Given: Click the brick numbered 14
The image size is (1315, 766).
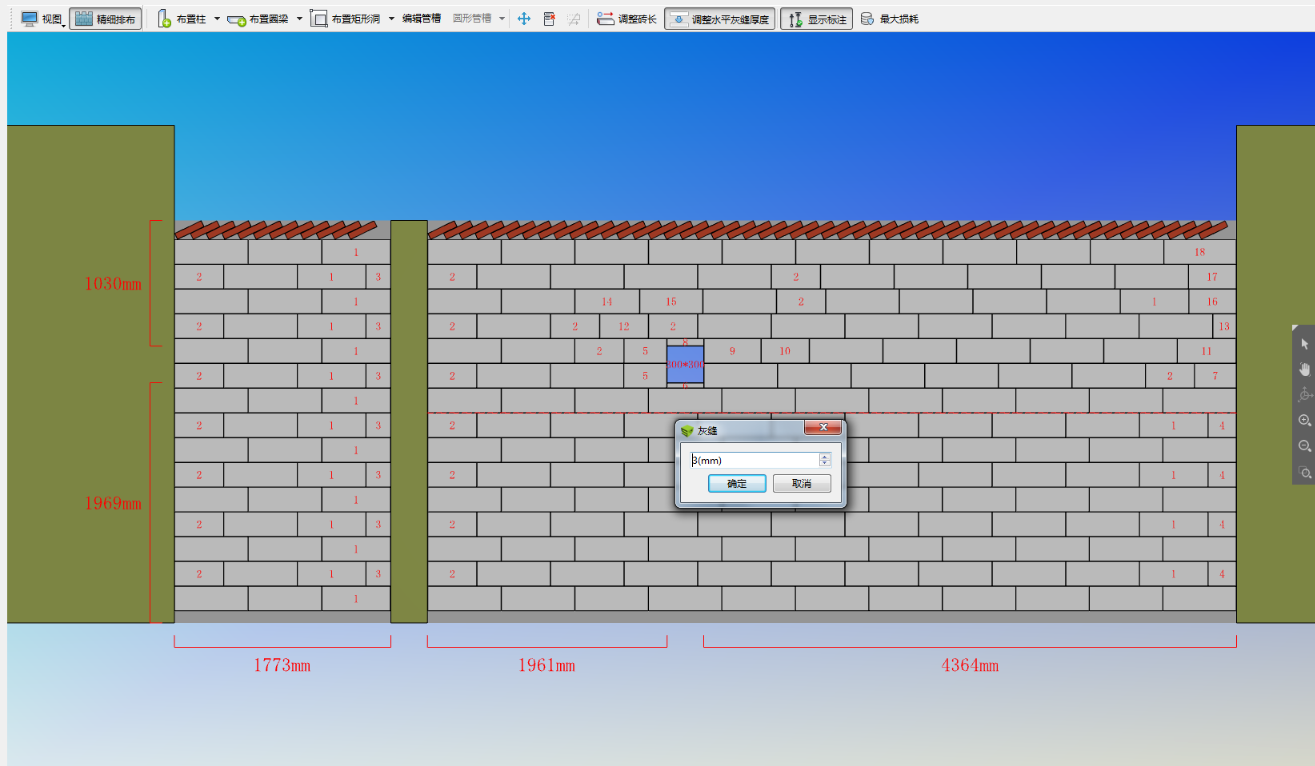Looking at the screenshot, I should pyautogui.click(x=607, y=301).
